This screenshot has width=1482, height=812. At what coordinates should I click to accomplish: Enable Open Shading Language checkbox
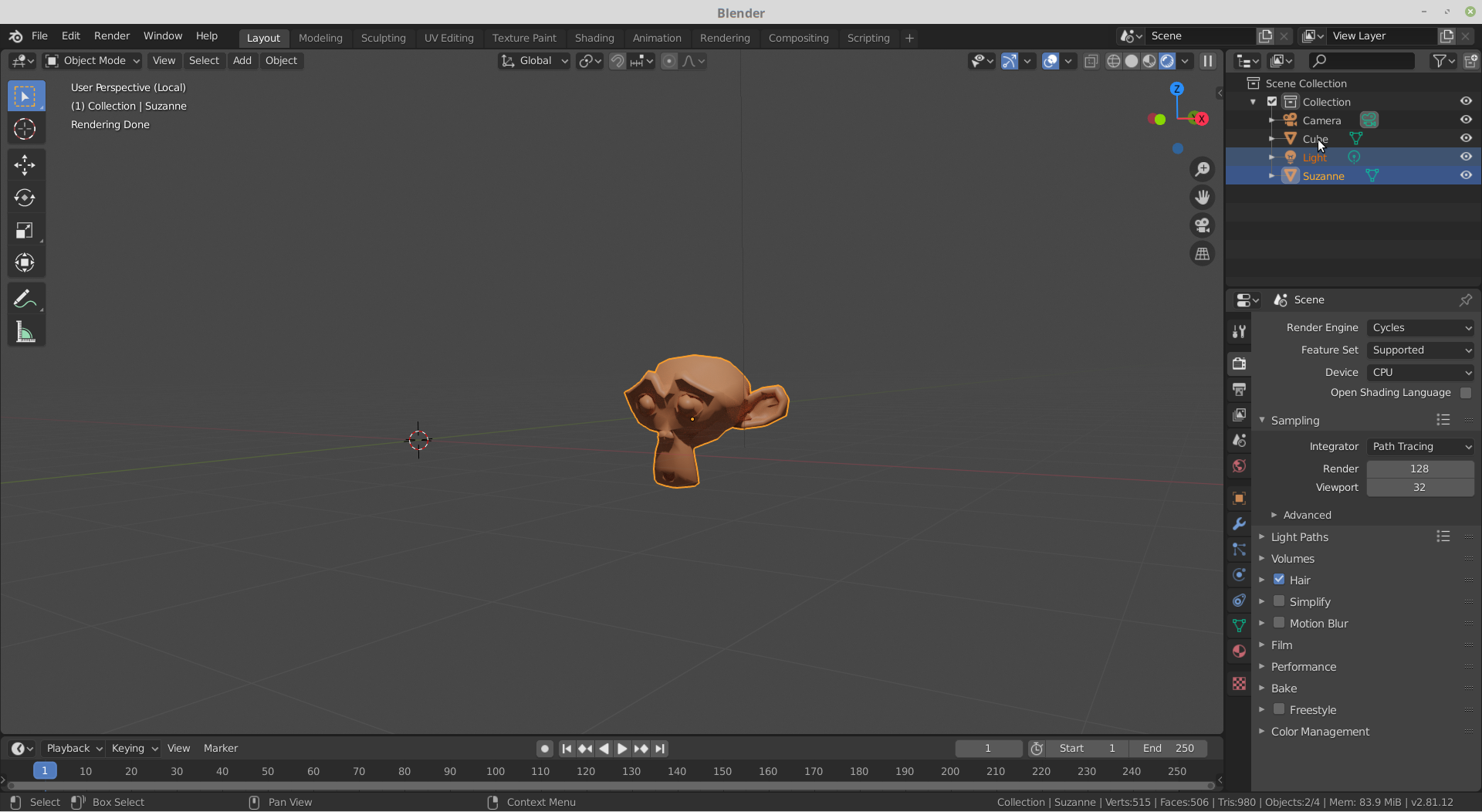1466,393
